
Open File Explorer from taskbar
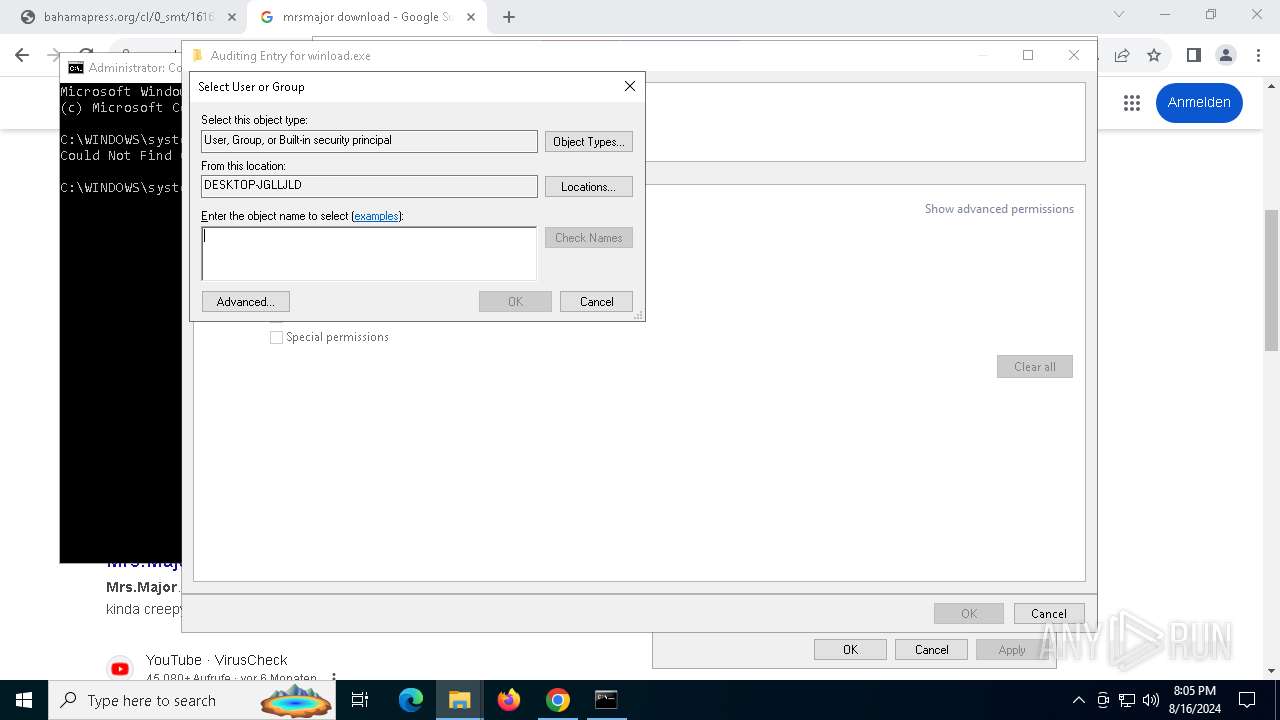[x=459, y=700]
